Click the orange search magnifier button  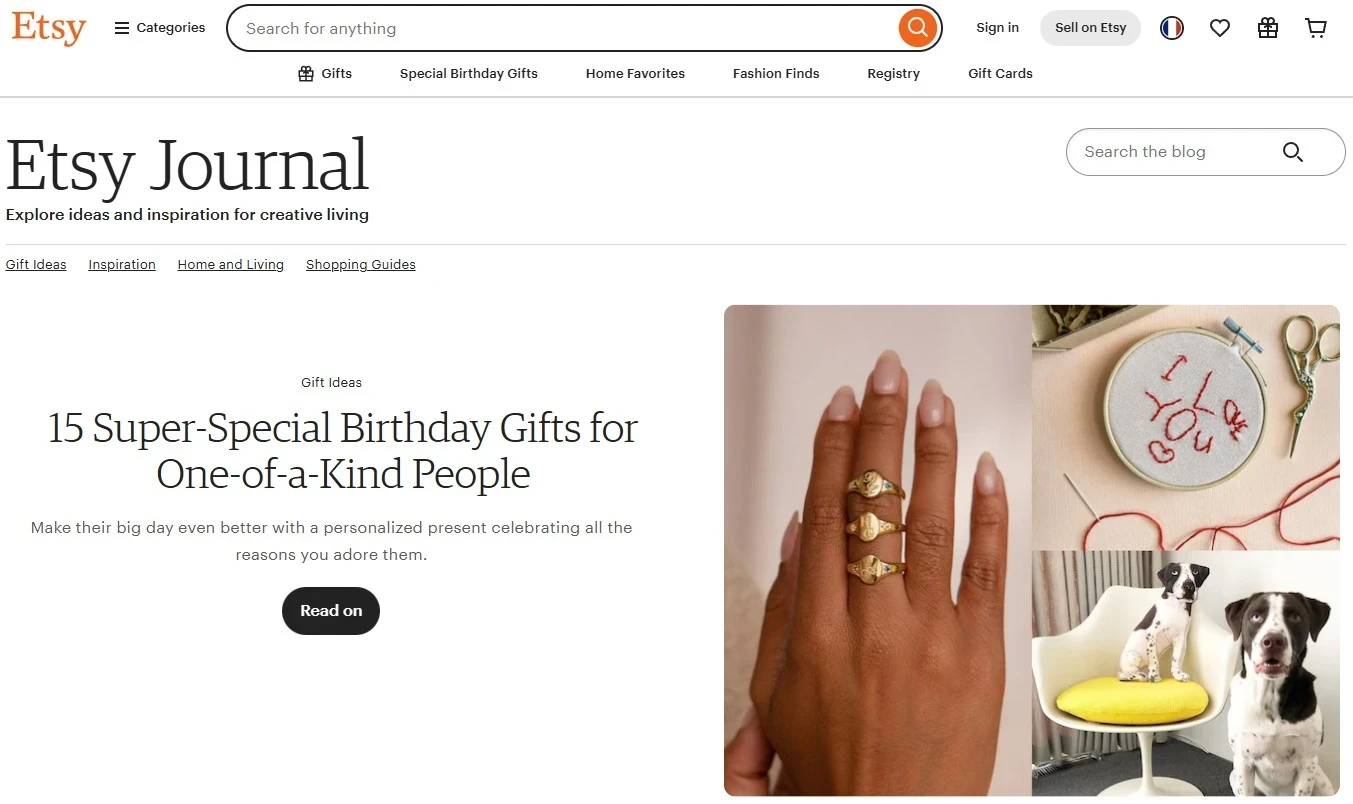point(917,28)
